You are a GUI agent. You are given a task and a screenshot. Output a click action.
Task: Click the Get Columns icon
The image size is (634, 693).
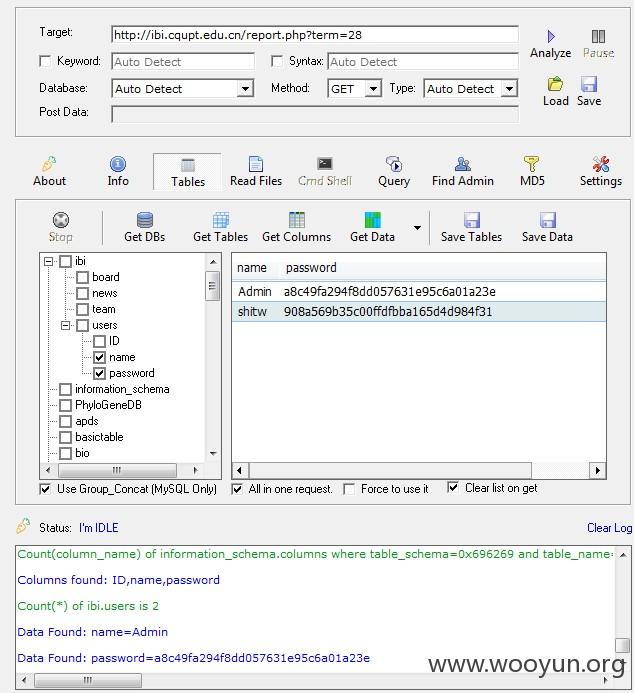[296, 220]
